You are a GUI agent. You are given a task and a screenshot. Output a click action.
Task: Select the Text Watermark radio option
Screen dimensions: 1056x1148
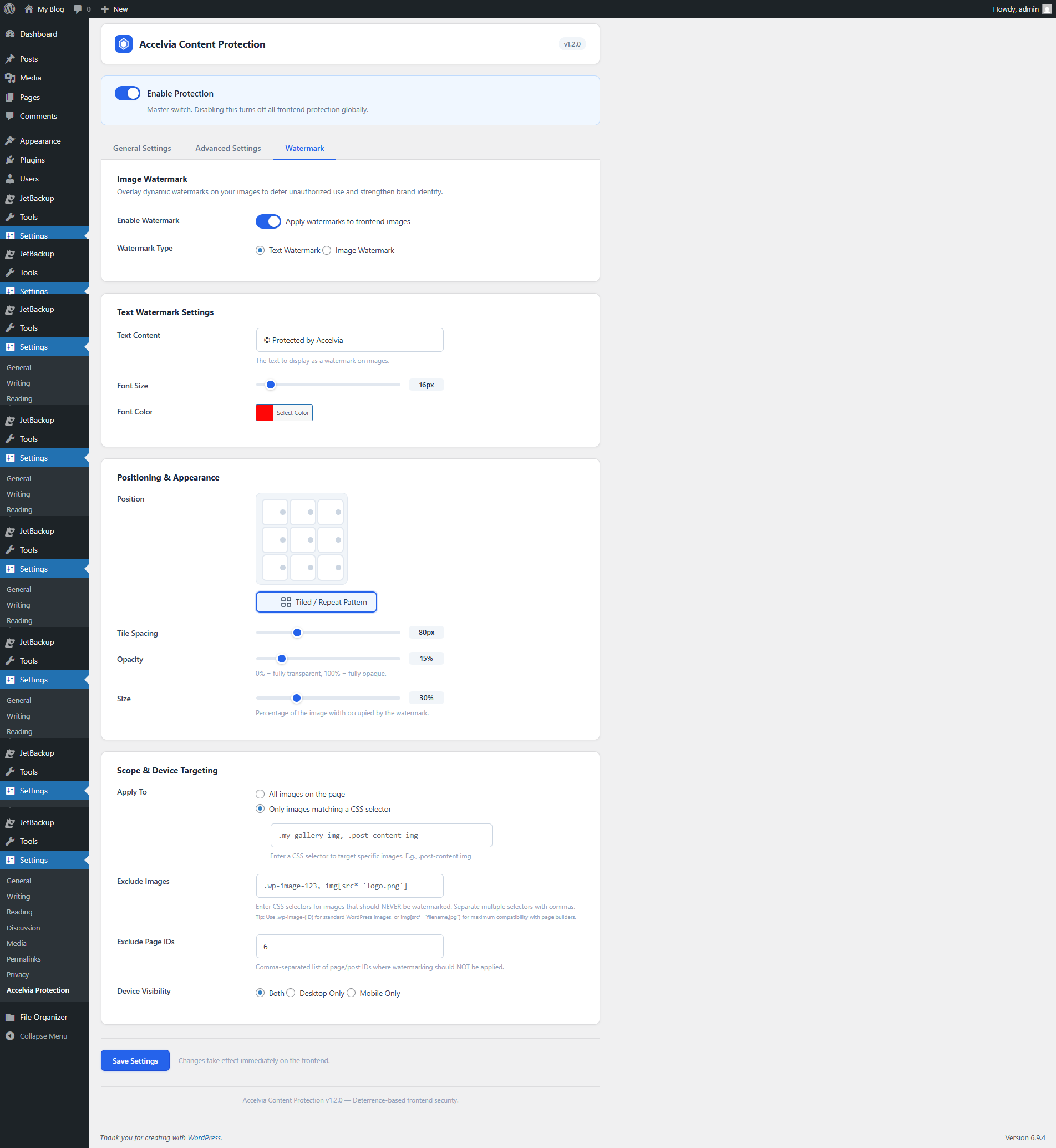(x=260, y=250)
